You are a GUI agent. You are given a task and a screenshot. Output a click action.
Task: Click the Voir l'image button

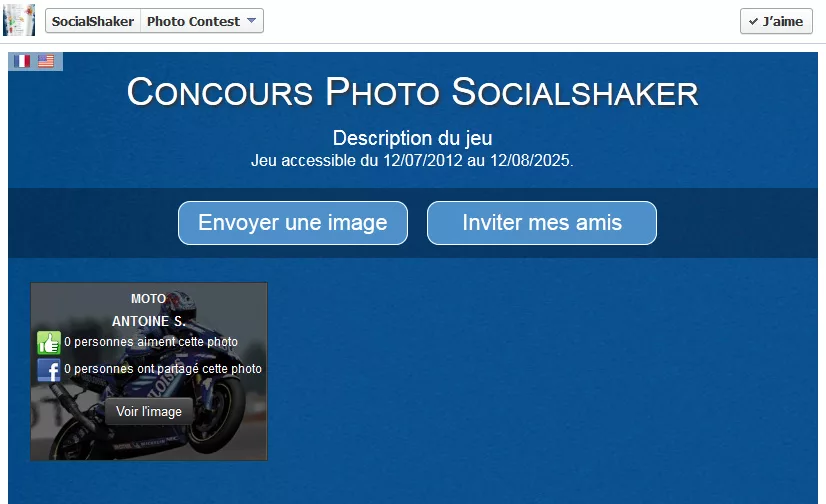(149, 411)
